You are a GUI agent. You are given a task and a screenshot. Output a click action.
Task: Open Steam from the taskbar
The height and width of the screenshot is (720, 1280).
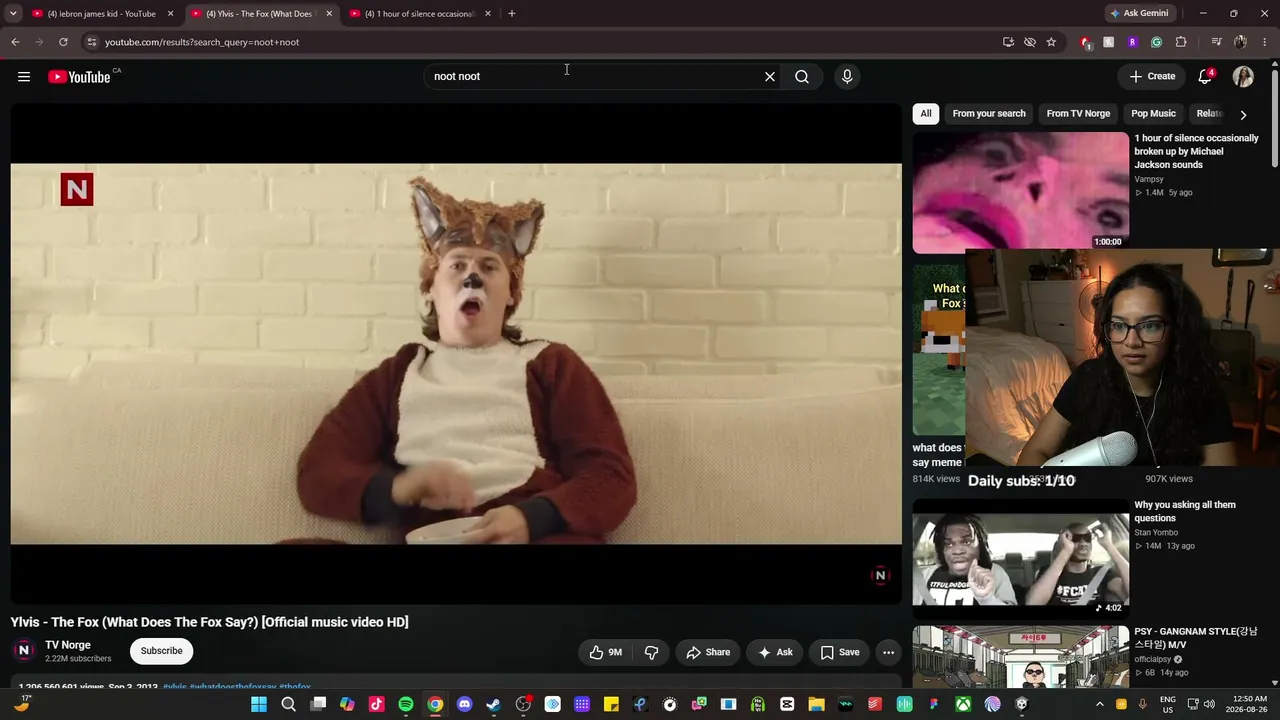tap(493, 705)
